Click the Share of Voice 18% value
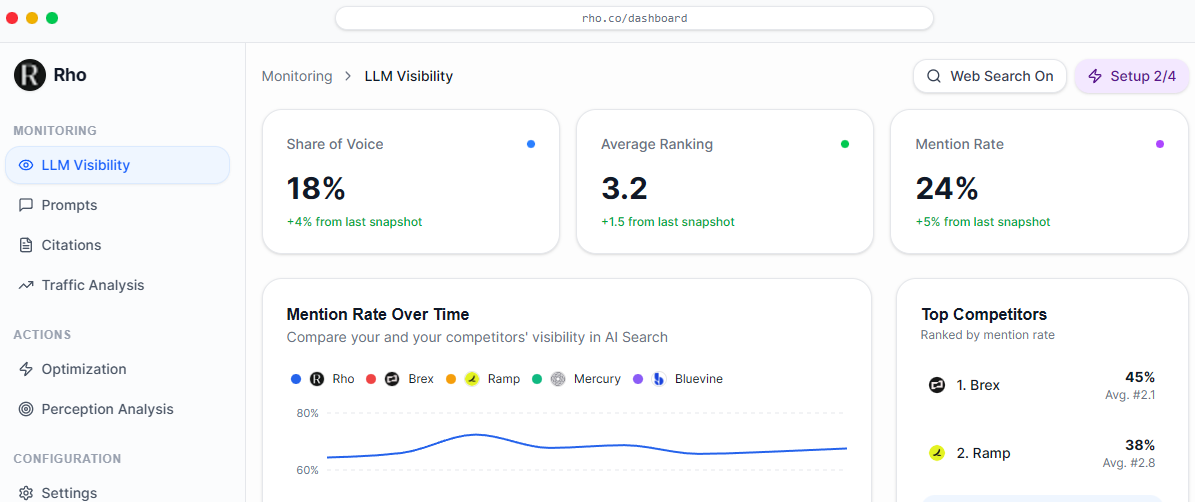Screen dimensions: 1195x502 click(x=316, y=188)
